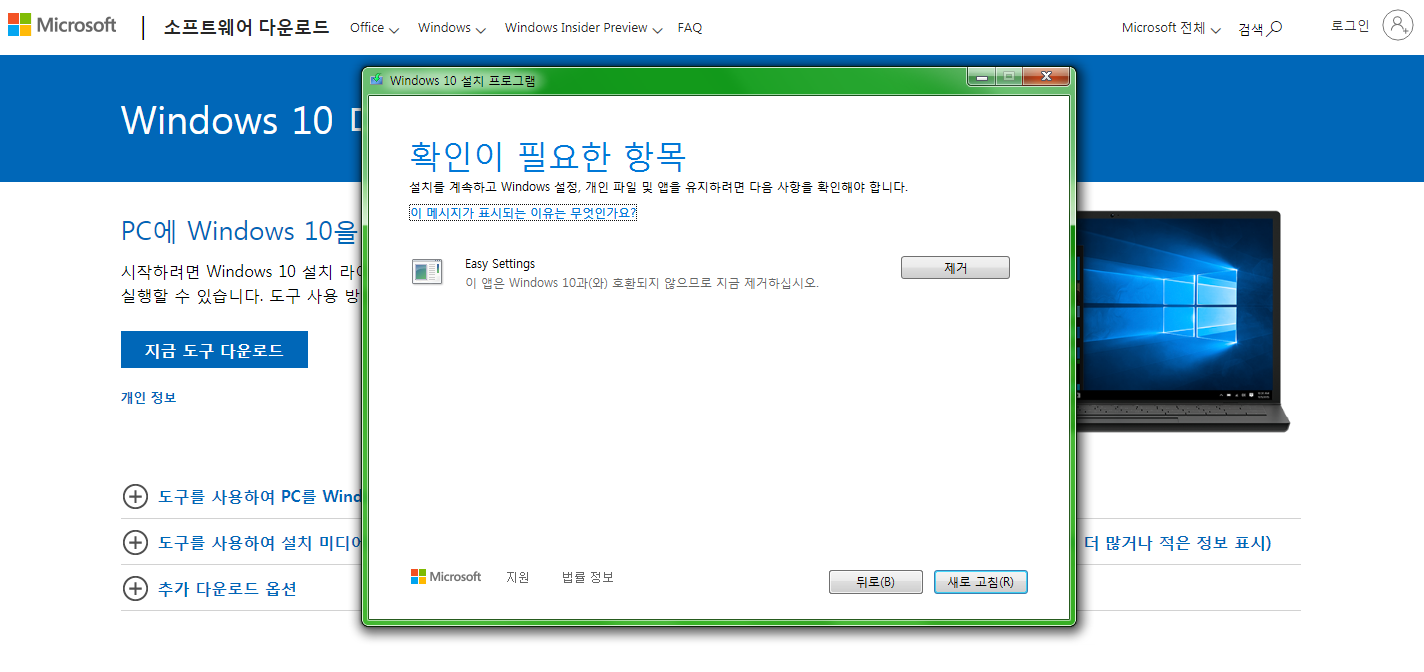Click the laptop image on the webpage
The width and height of the screenshot is (1424, 672).
click(1182, 321)
